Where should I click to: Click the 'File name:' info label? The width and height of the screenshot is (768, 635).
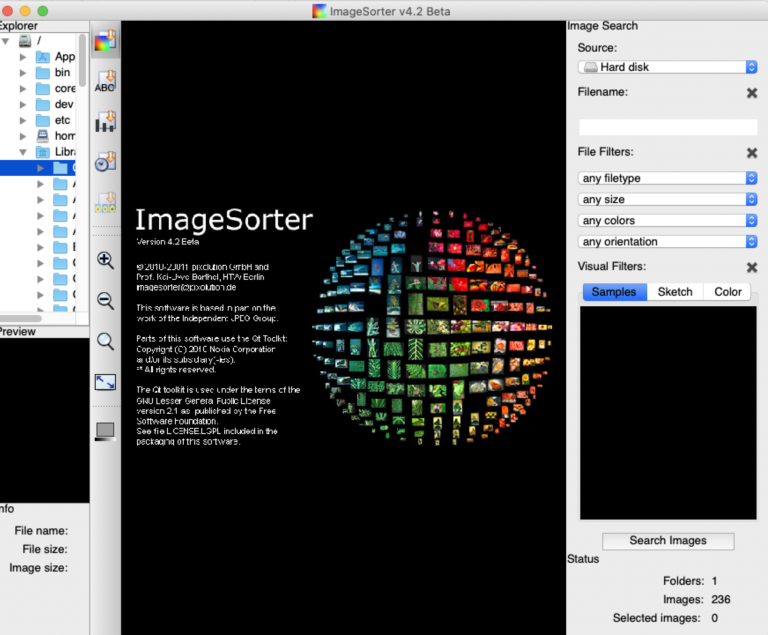41,531
